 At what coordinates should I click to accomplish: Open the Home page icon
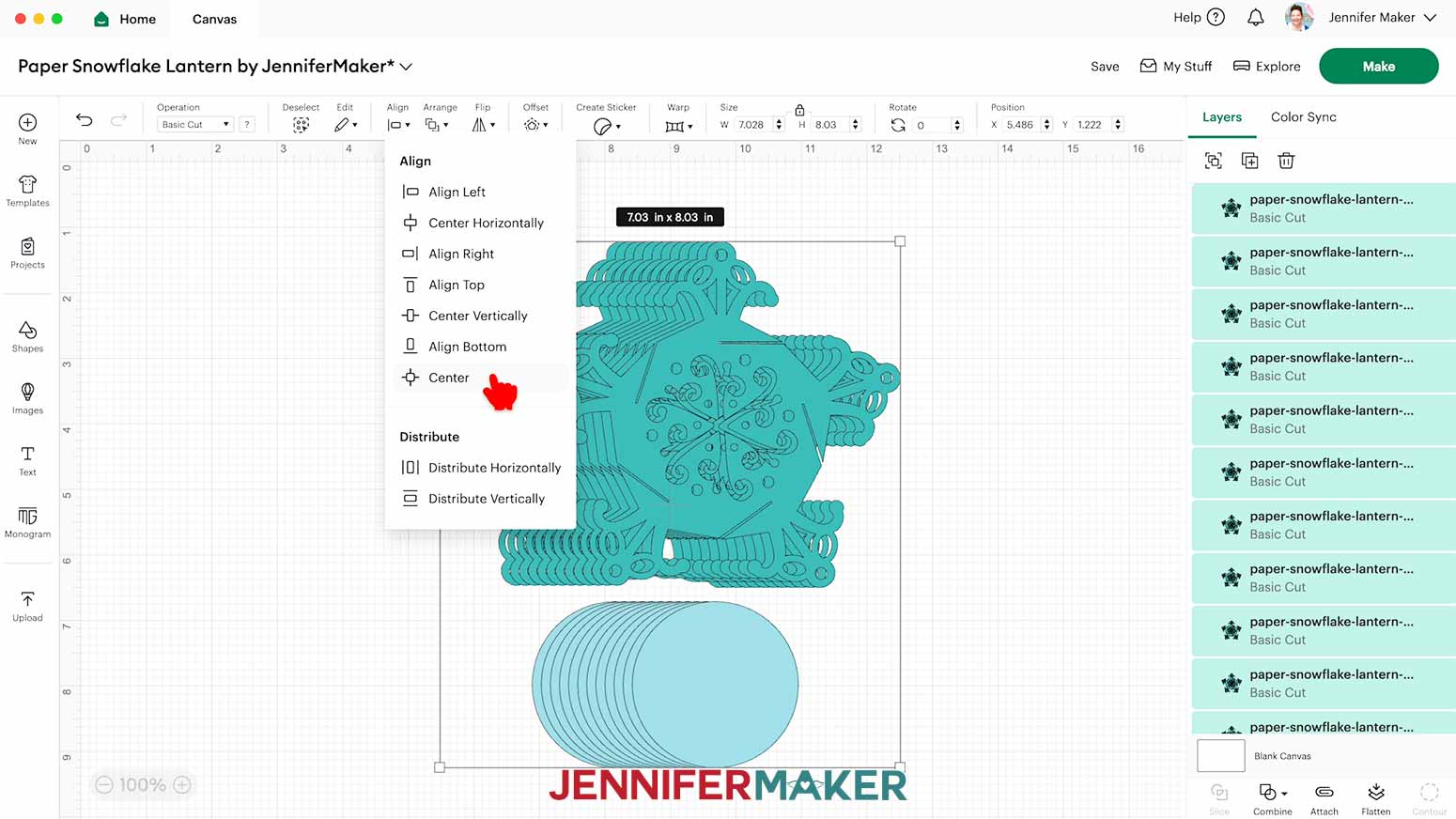point(101,19)
